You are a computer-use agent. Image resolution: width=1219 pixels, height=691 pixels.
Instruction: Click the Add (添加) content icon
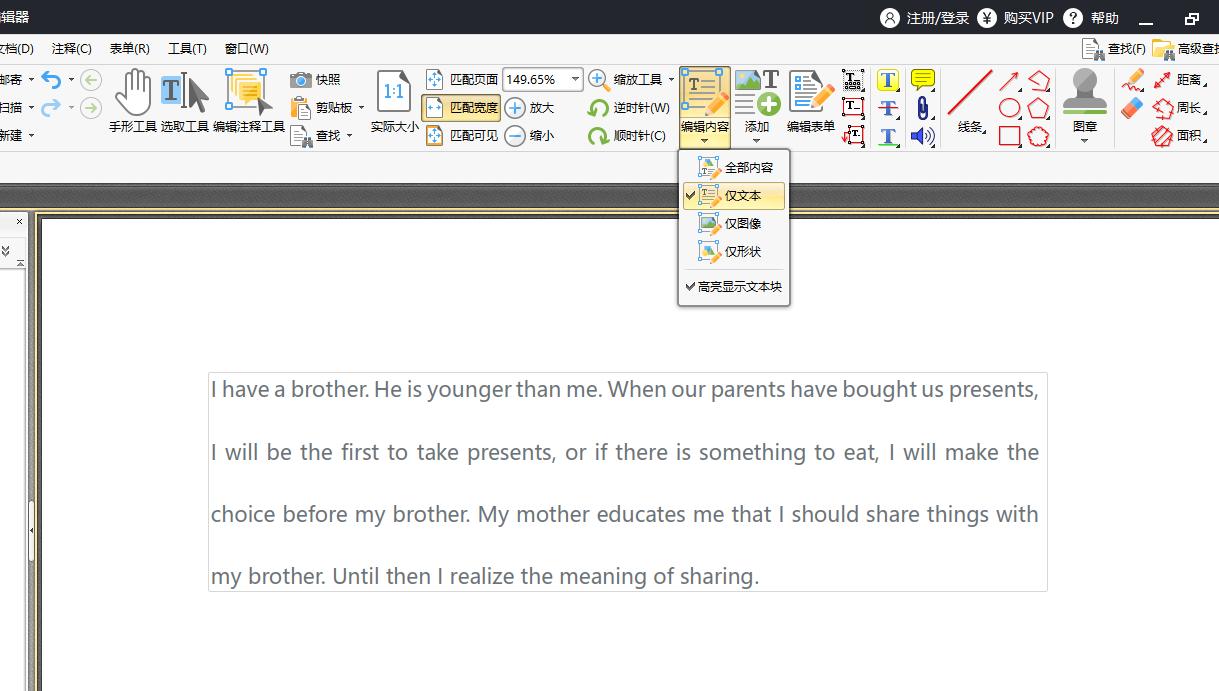(757, 92)
